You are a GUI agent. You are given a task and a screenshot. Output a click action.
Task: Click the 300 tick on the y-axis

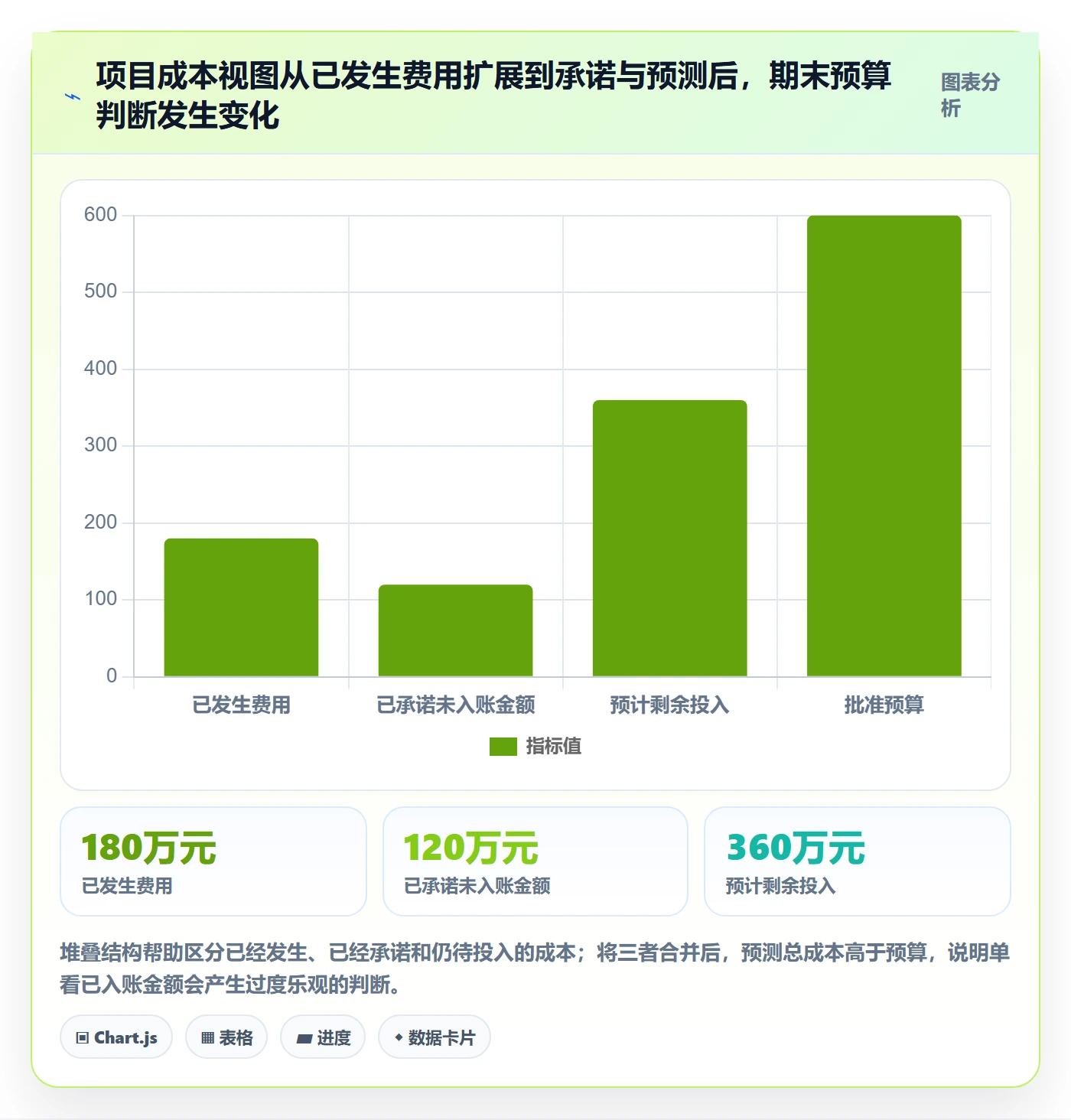pos(101,445)
